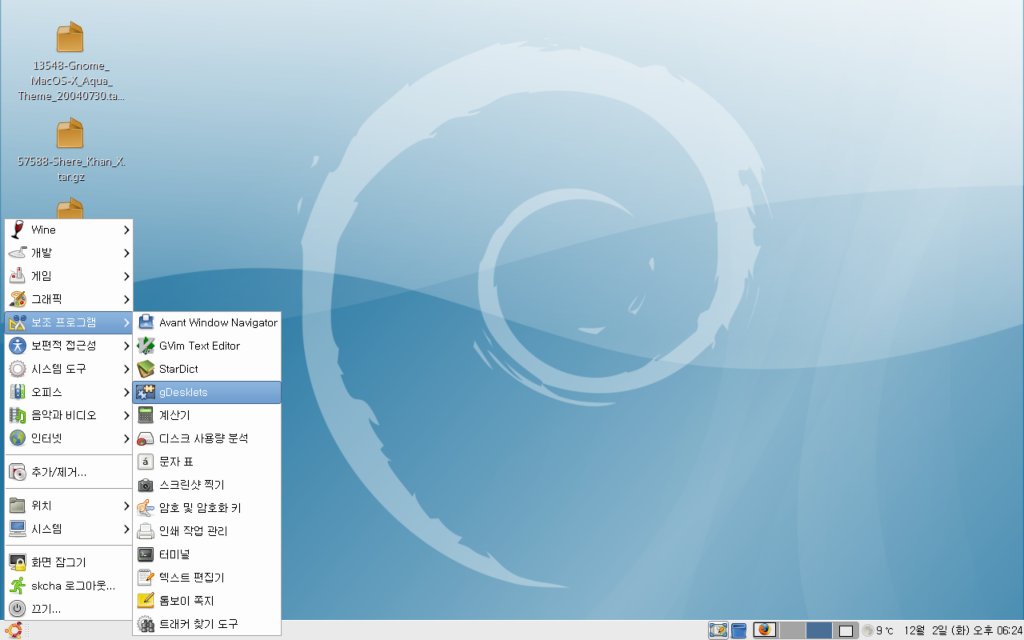Launch Avant Window Navigator from the submenu

[x=207, y=323]
